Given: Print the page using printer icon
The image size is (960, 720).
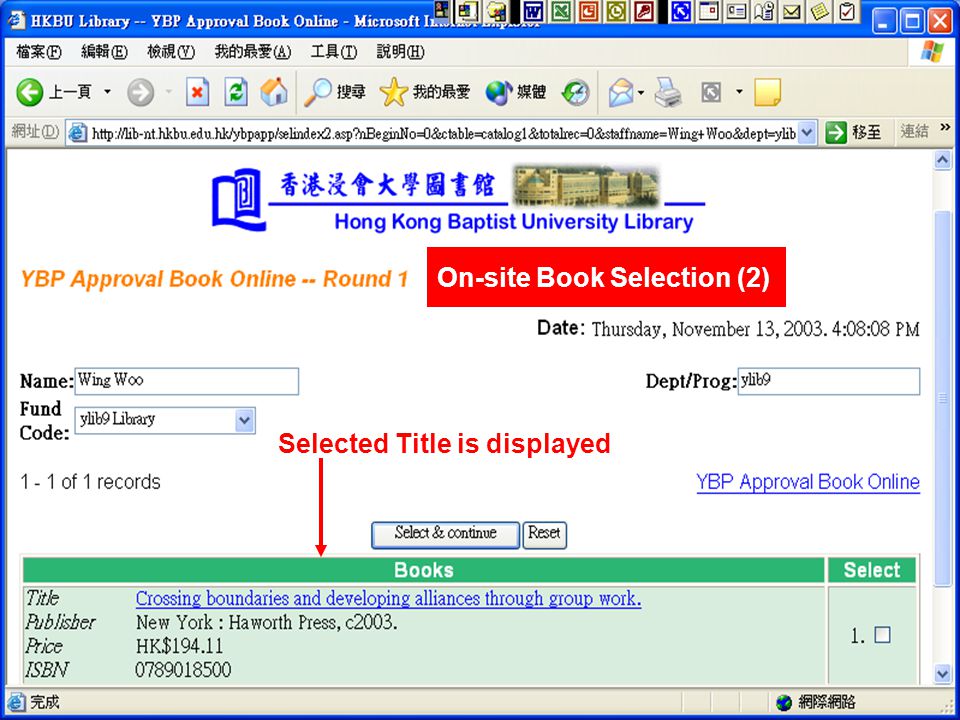Looking at the screenshot, I should [x=668, y=93].
